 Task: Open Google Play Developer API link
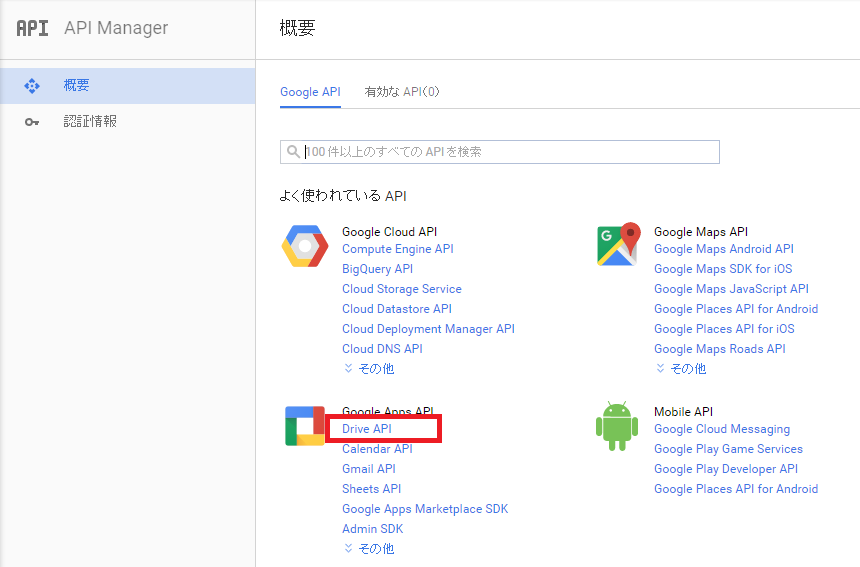(x=726, y=469)
